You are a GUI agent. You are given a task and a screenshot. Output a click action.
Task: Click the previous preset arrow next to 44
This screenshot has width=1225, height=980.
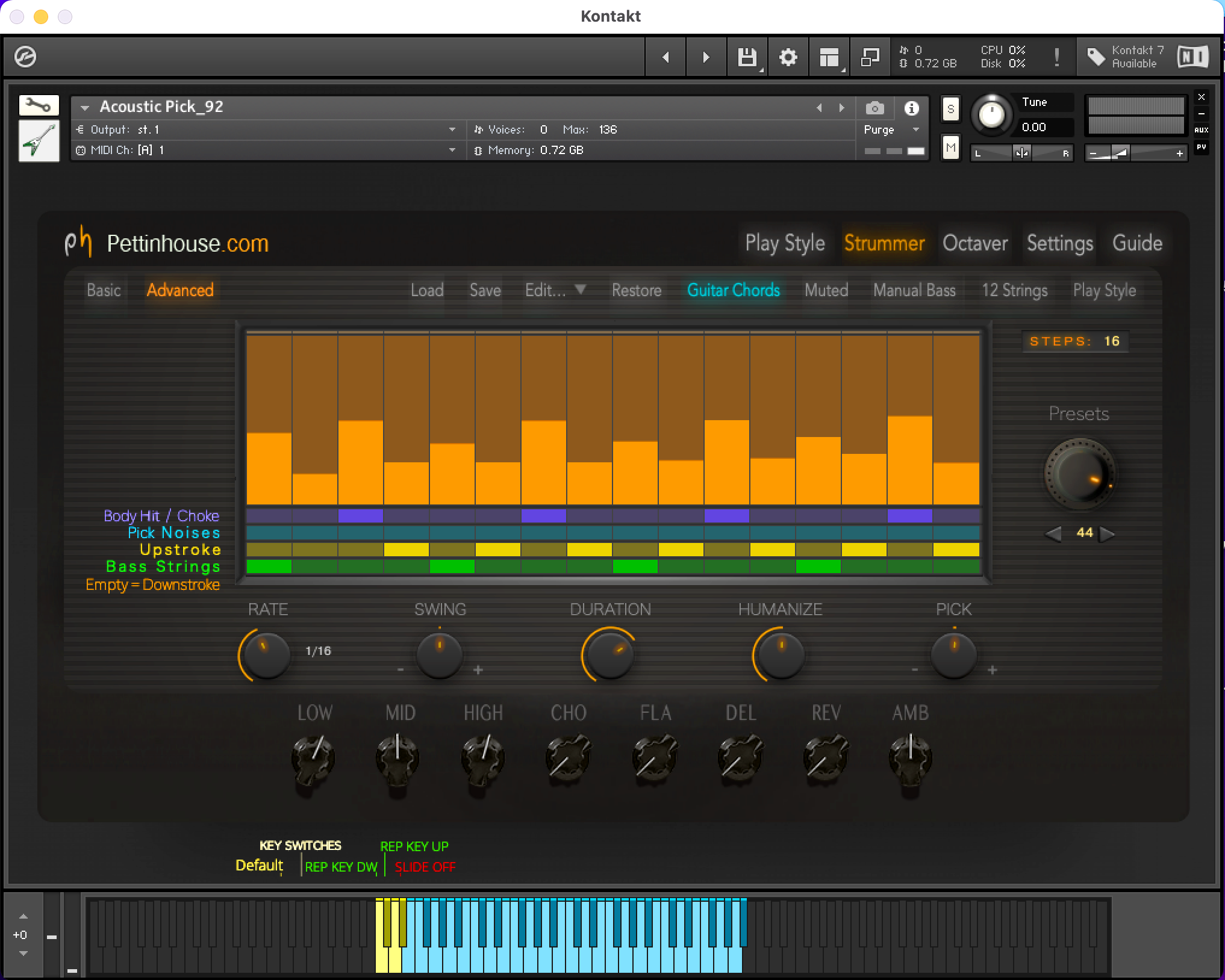tap(1053, 533)
